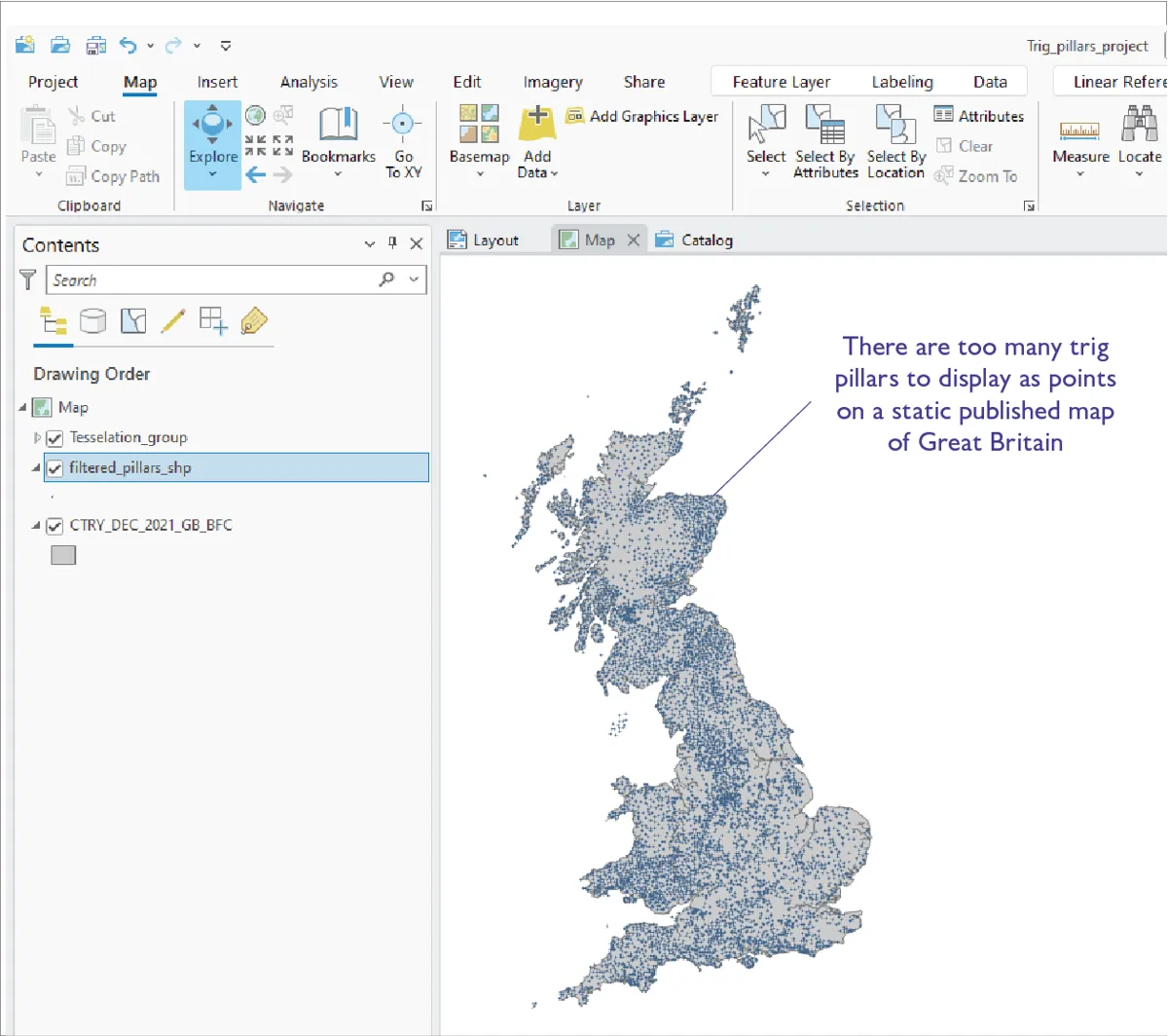Open the Analysis ribbon tab
Viewport: 1168px width, 1036px height.
309,82
